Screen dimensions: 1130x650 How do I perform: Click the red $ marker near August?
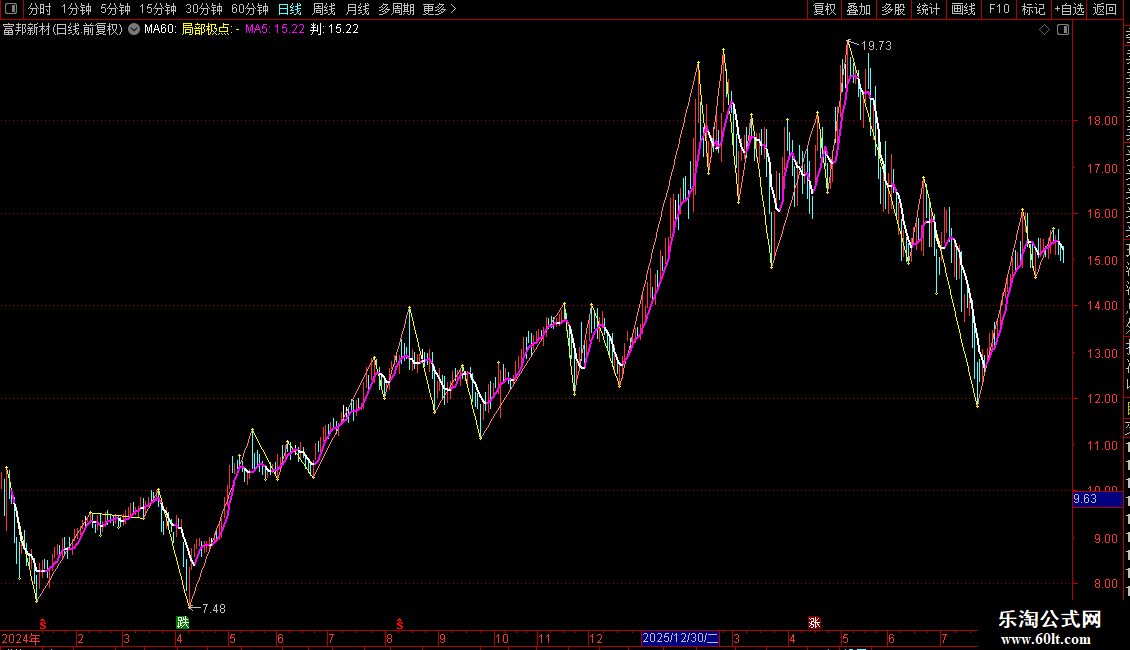[x=400, y=624]
